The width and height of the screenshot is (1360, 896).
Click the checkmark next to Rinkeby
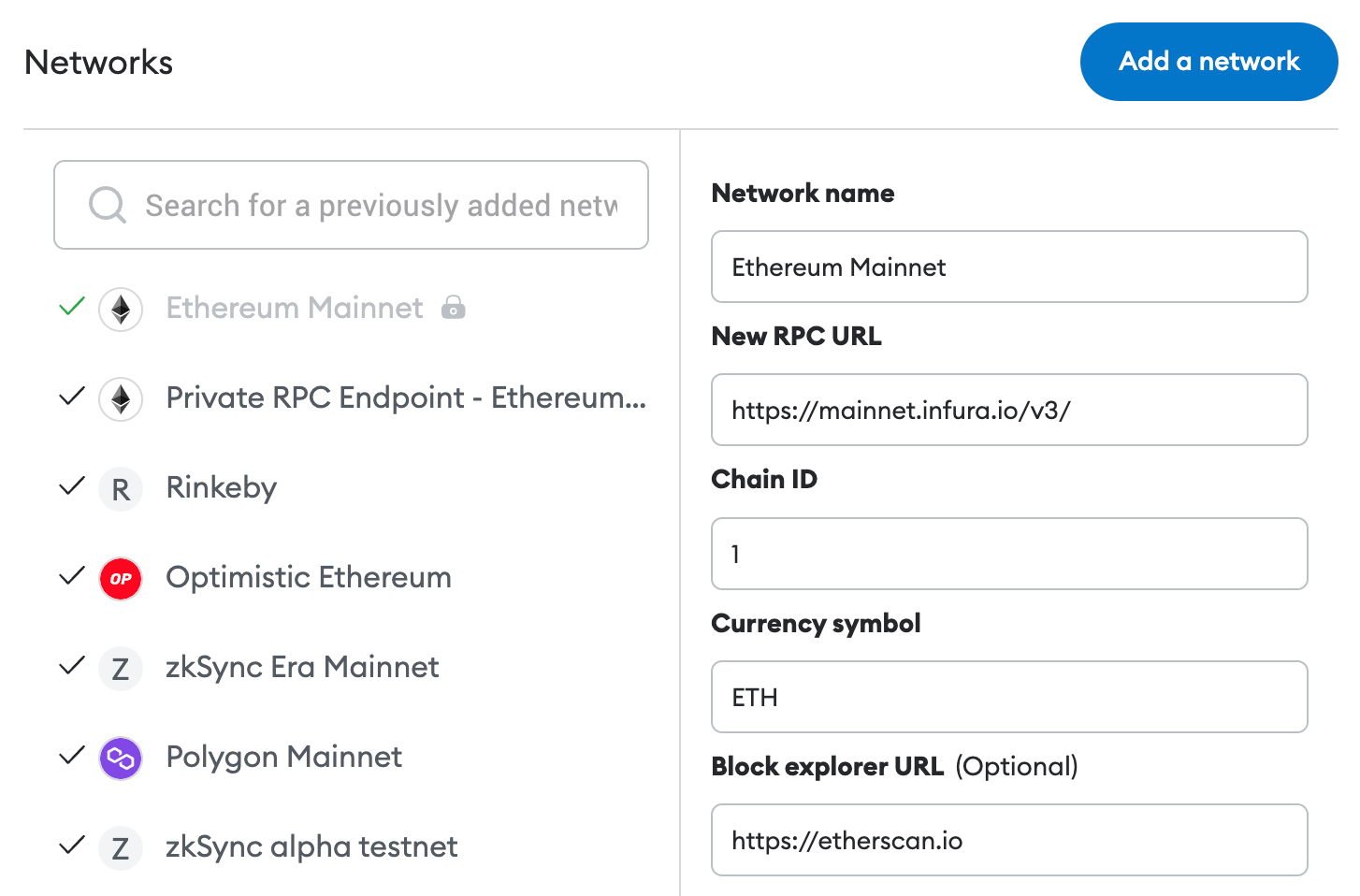pyautogui.click(x=72, y=485)
